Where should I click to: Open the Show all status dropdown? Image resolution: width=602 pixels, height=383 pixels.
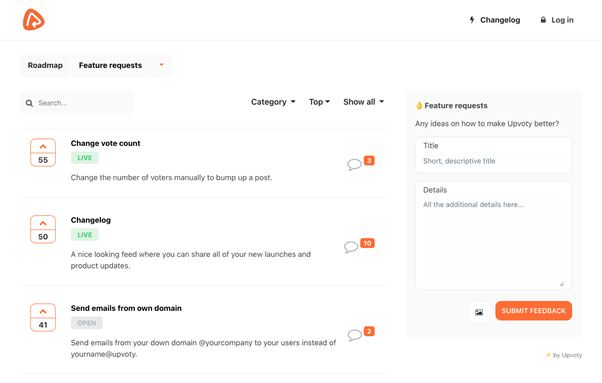[x=363, y=102]
